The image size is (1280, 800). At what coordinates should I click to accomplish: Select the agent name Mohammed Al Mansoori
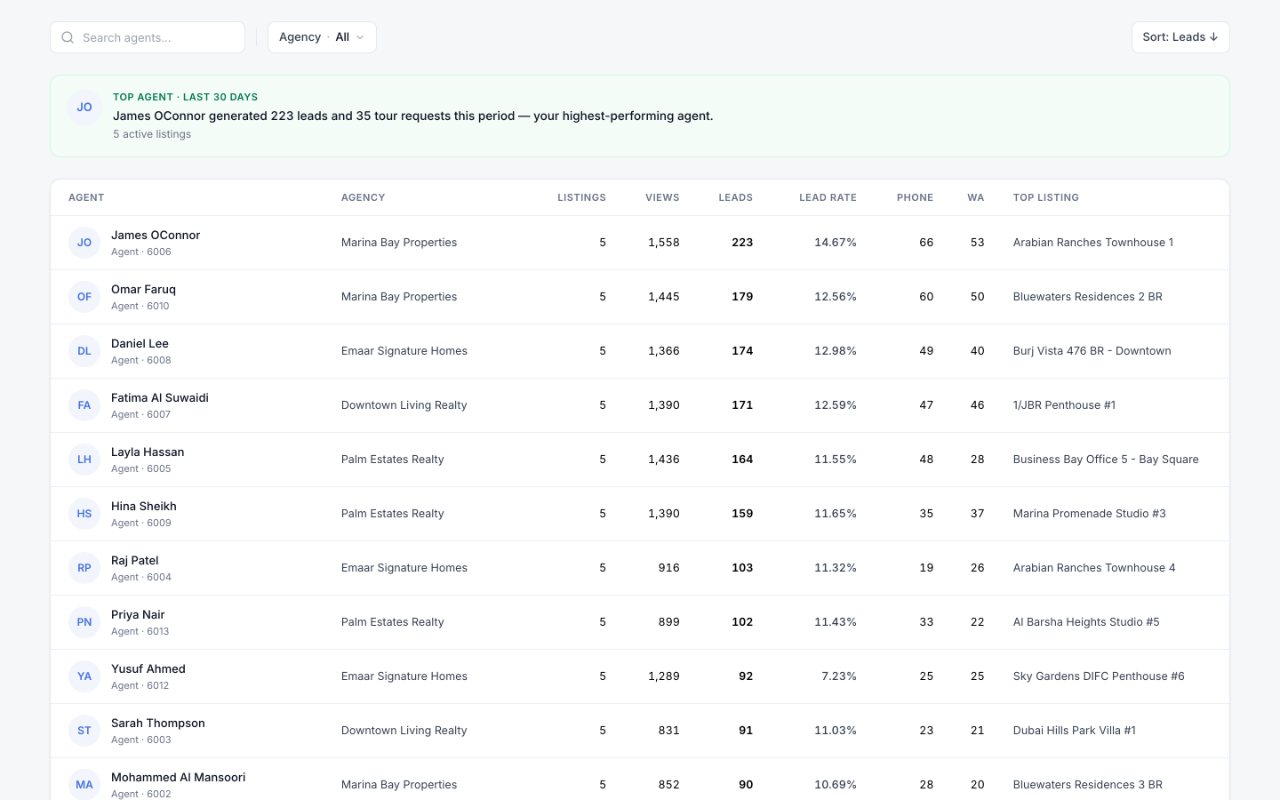tap(178, 777)
